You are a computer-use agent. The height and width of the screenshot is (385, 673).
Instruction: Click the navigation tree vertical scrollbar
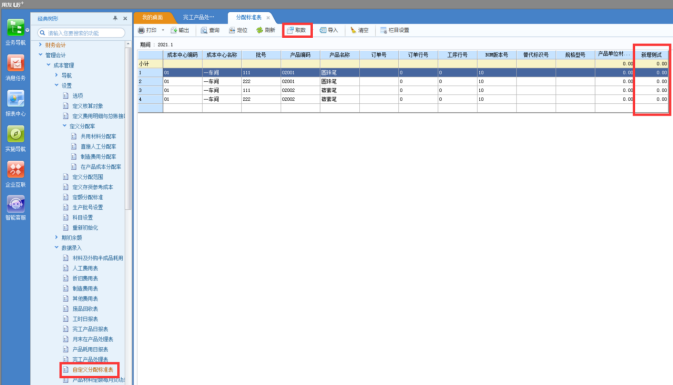(x=128, y=129)
